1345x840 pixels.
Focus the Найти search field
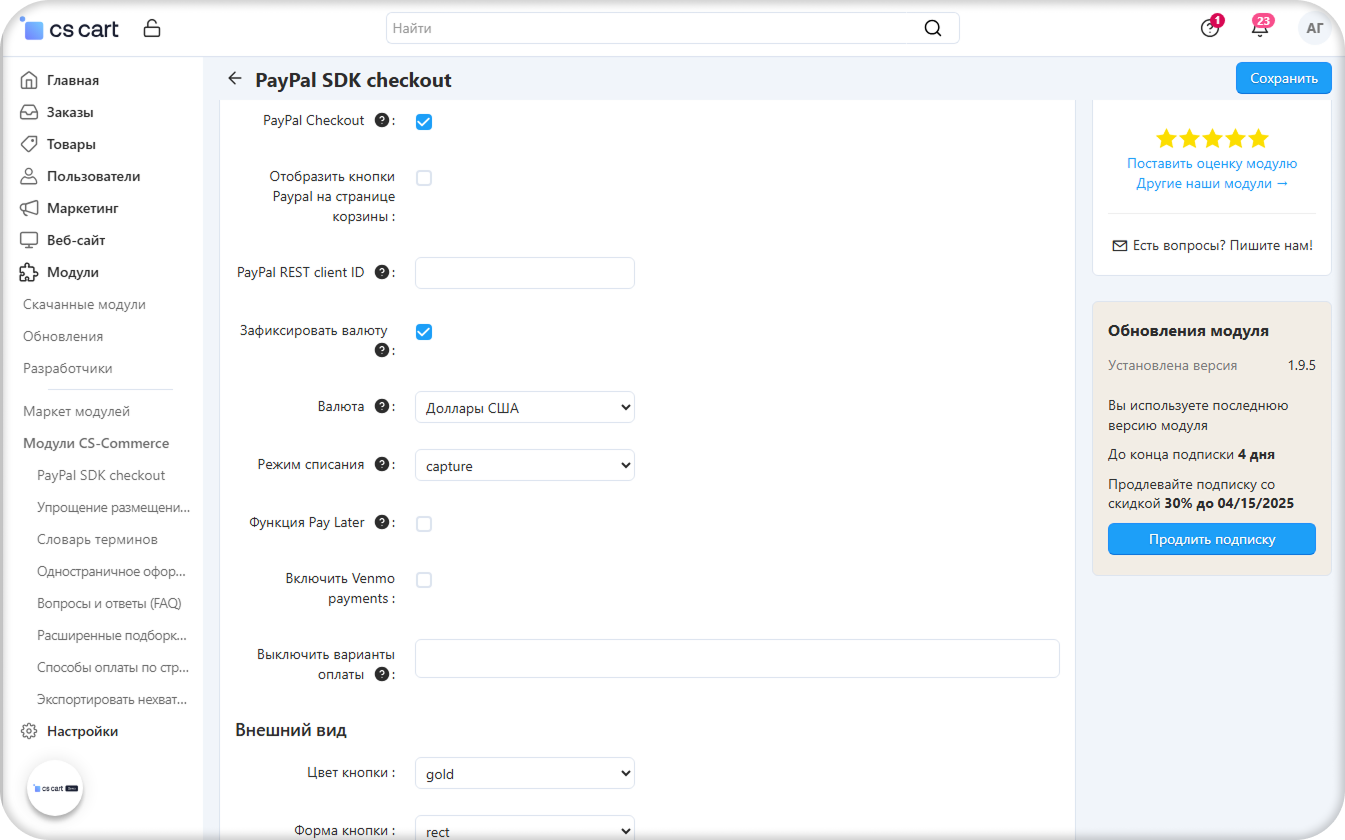pos(672,28)
